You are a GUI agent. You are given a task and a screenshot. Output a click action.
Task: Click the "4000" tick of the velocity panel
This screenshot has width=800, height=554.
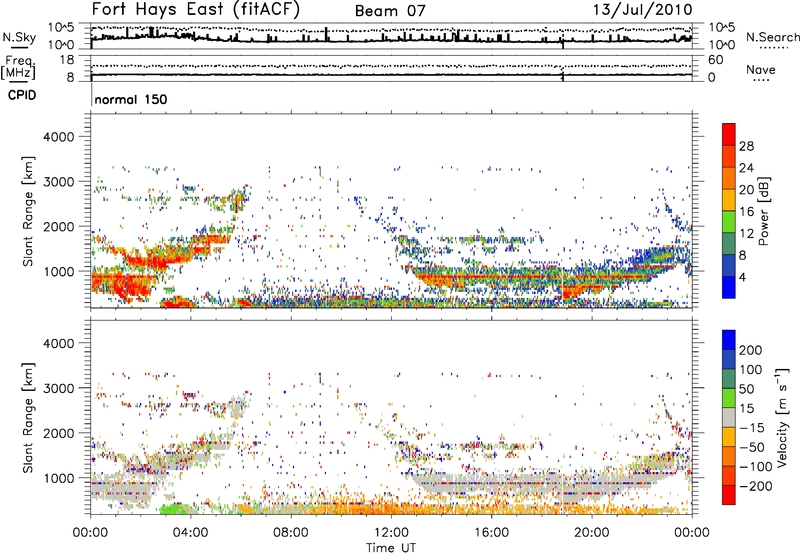59,343
